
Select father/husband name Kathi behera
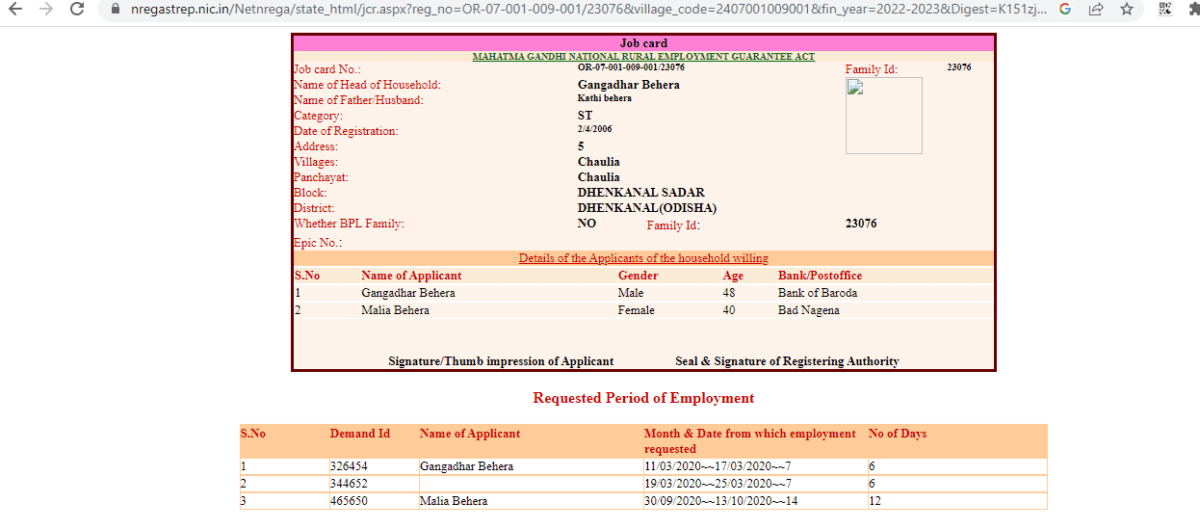(604, 99)
